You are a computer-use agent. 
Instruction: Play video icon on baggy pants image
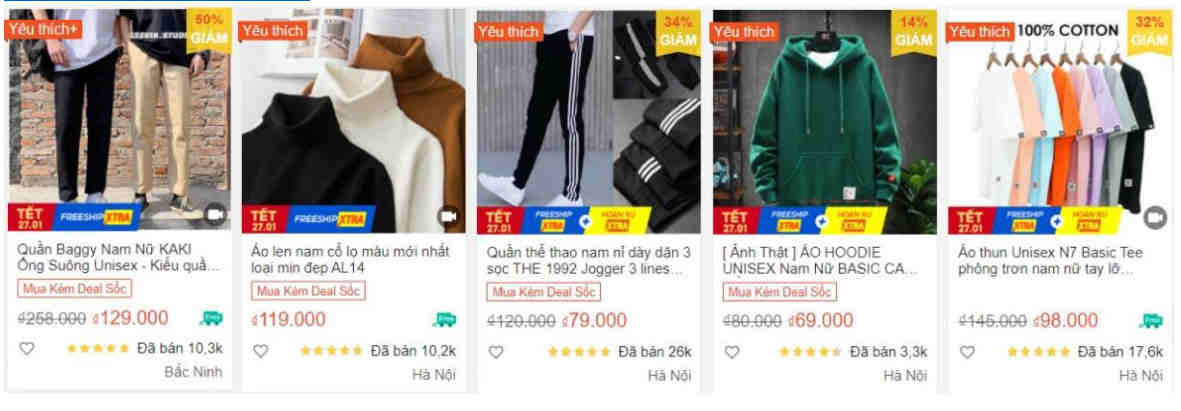tap(215, 215)
